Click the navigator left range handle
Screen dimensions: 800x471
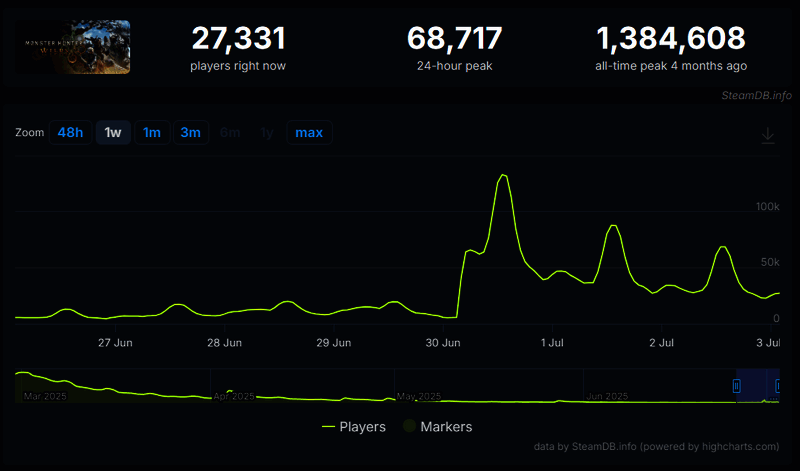tap(738, 386)
